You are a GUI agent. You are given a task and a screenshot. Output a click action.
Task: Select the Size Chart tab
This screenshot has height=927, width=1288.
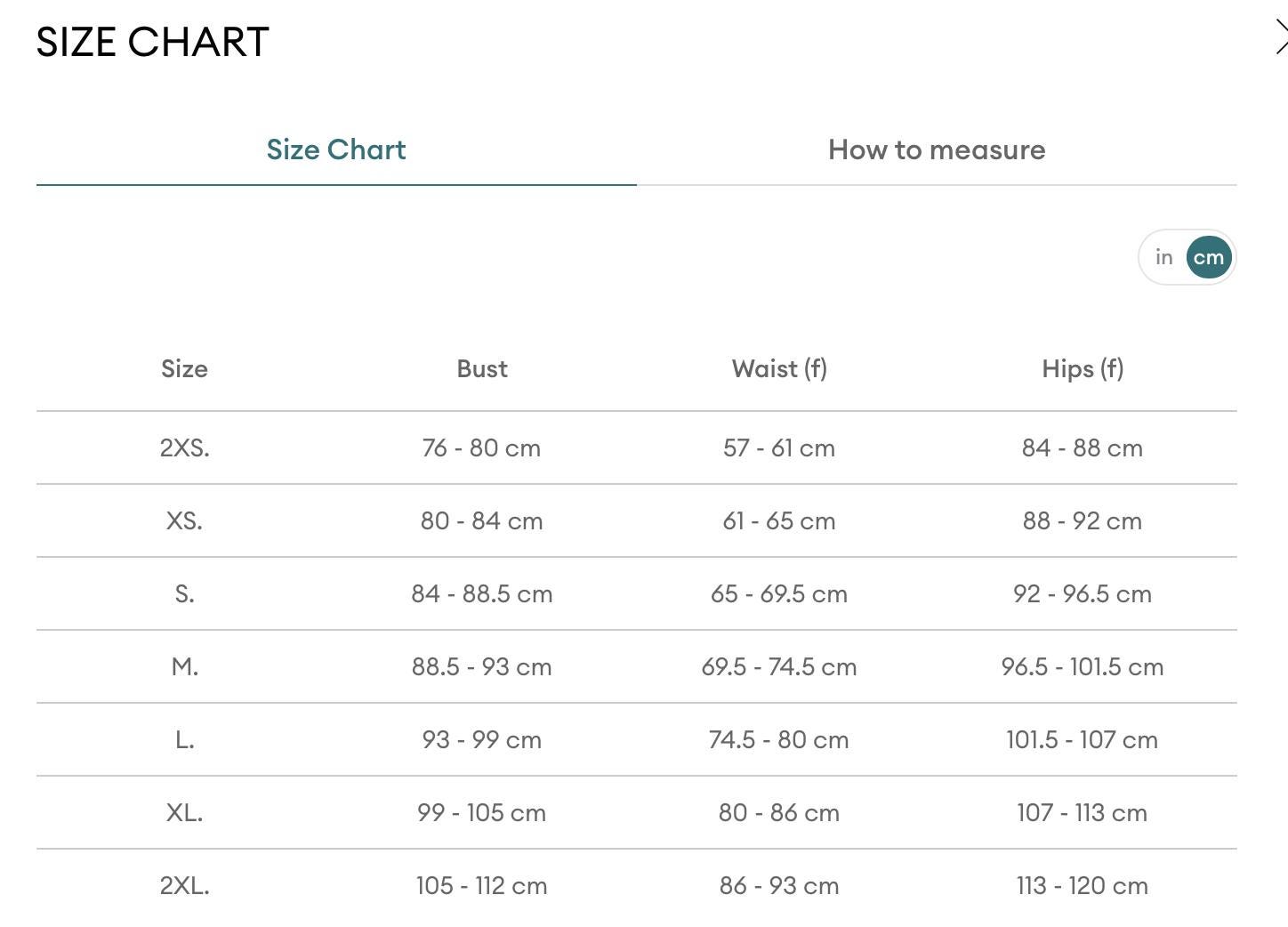(x=336, y=149)
